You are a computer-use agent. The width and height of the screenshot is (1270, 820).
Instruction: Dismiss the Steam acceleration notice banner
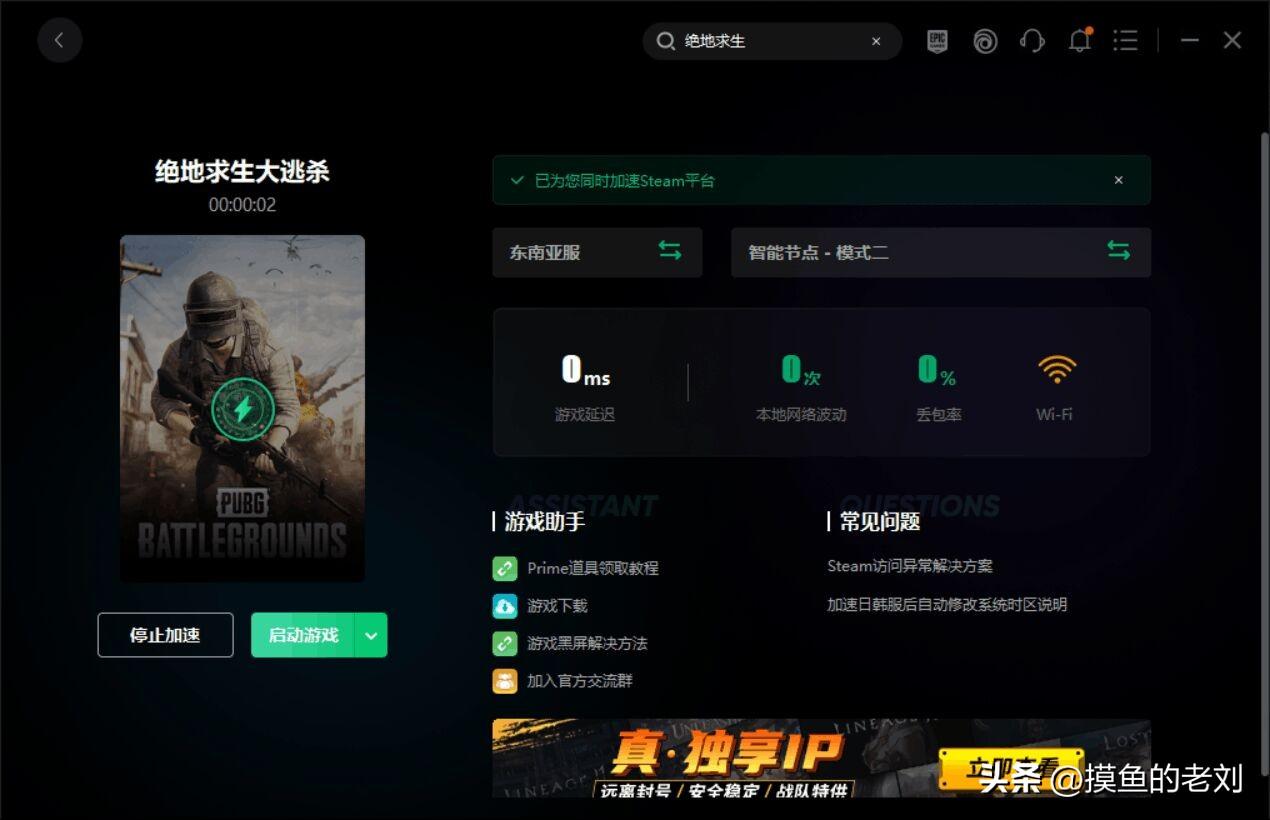pyautogui.click(x=1119, y=181)
